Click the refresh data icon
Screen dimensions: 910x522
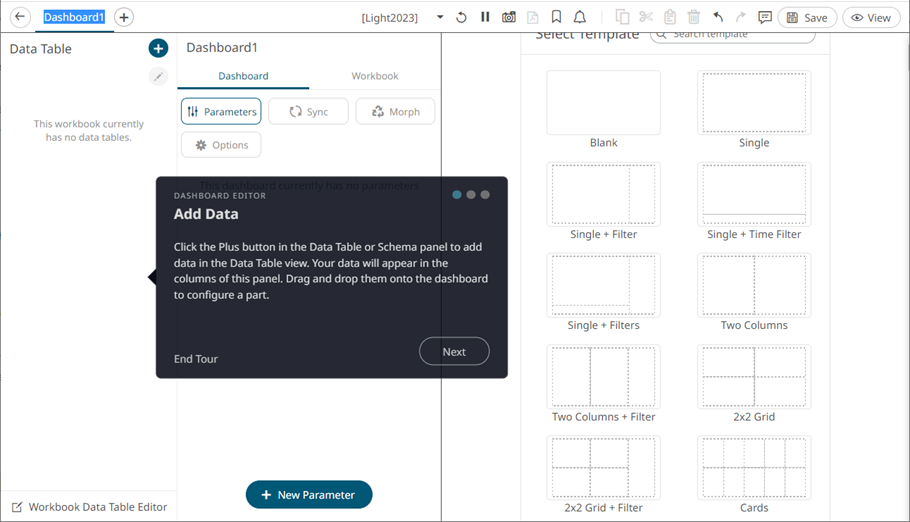461,17
